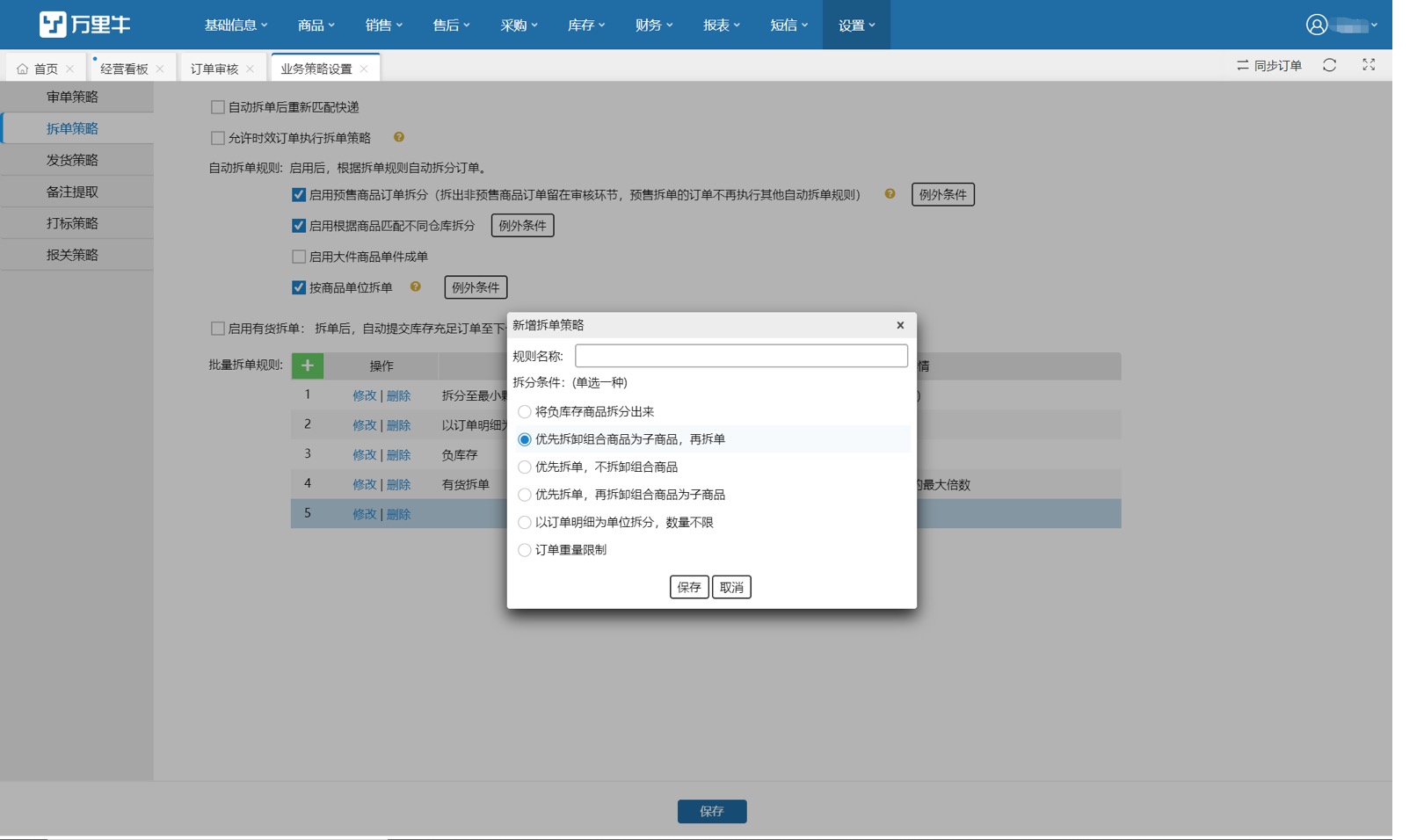Close the 业务策略设置 tab

coord(364,69)
